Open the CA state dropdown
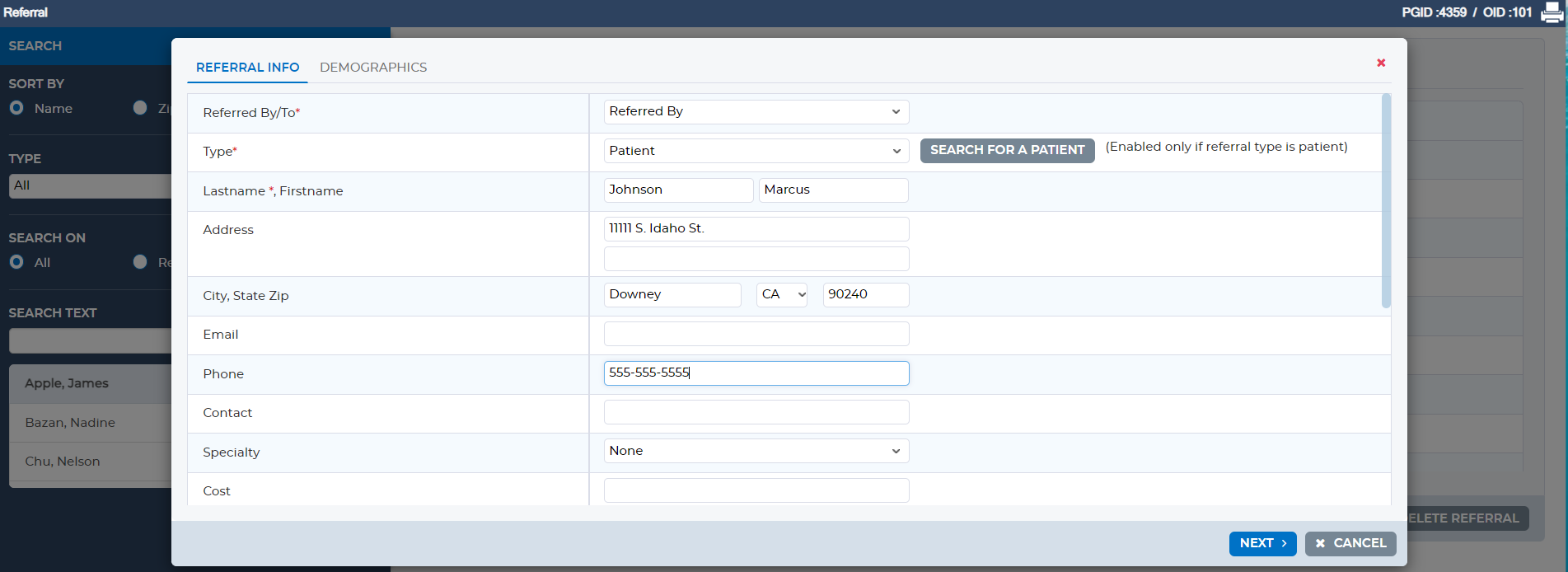 click(781, 295)
